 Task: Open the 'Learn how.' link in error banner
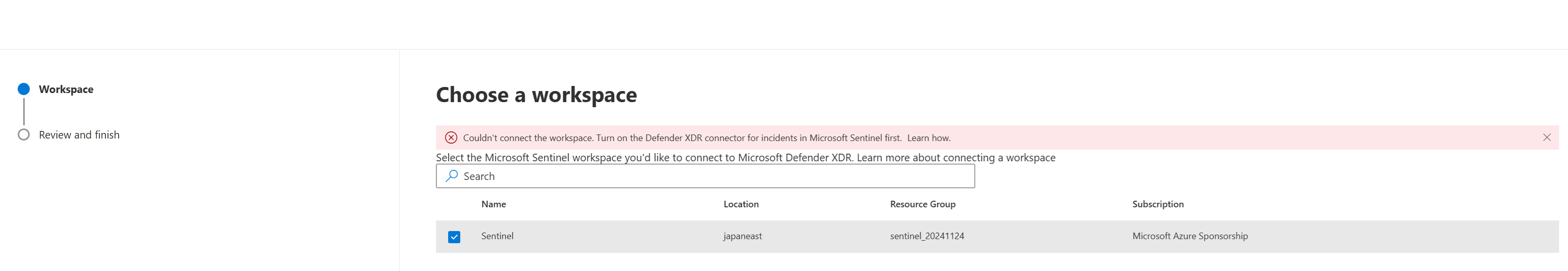pyautogui.click(x=928, y=138)
